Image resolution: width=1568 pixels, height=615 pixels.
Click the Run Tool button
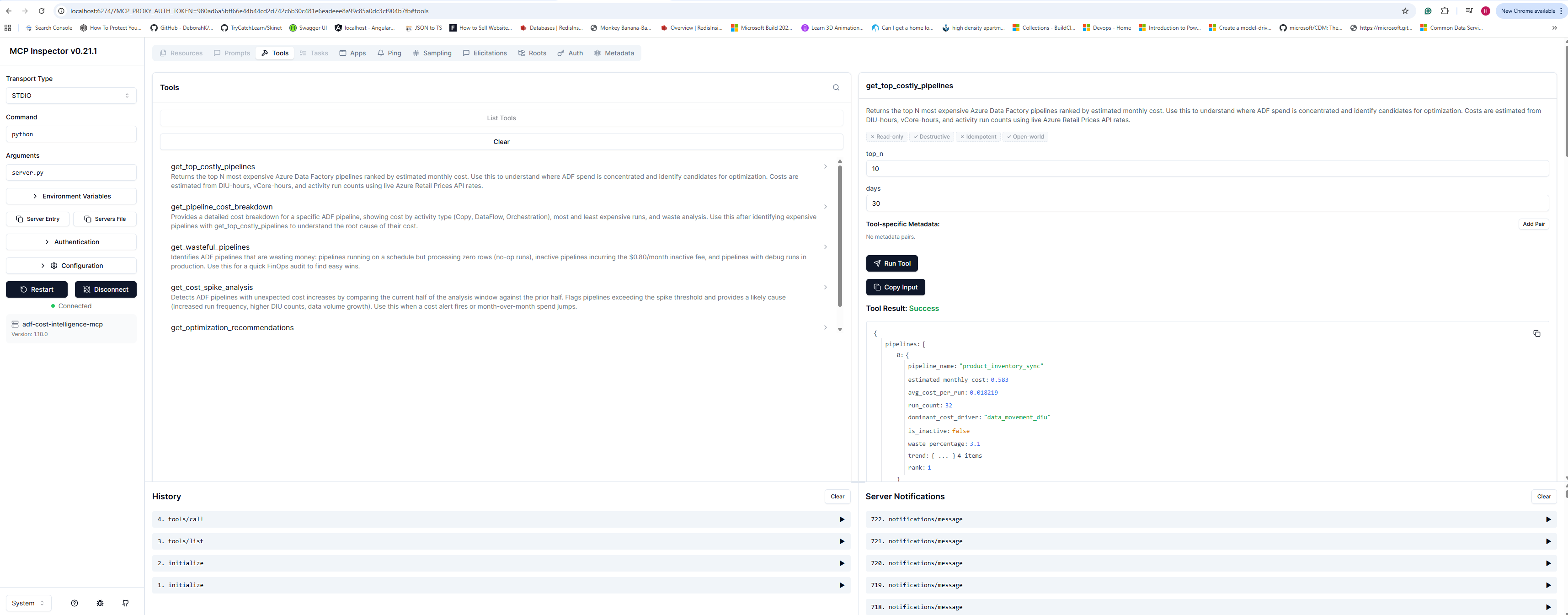coord(892,264)
